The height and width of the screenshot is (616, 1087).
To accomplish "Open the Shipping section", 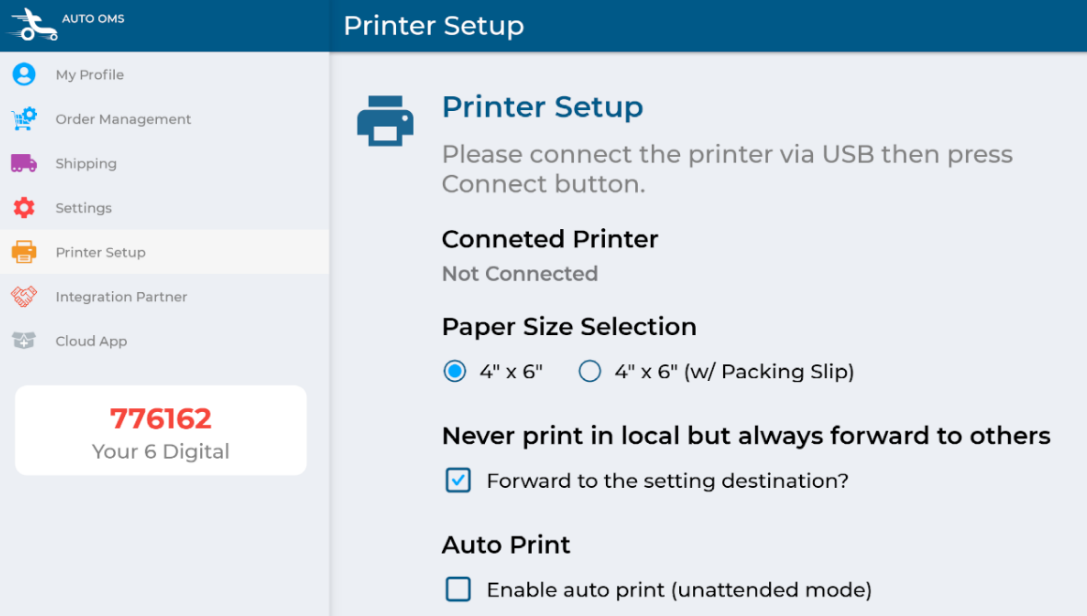I will 86,163.
